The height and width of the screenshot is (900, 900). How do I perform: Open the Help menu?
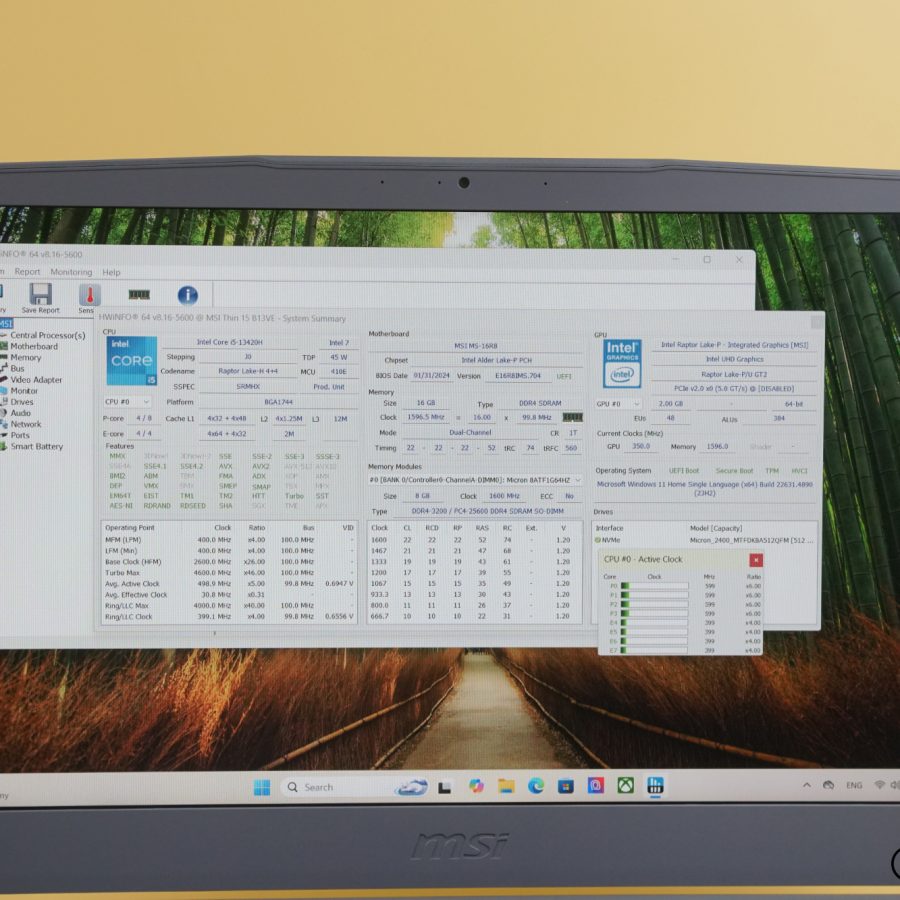click(111, 272)
